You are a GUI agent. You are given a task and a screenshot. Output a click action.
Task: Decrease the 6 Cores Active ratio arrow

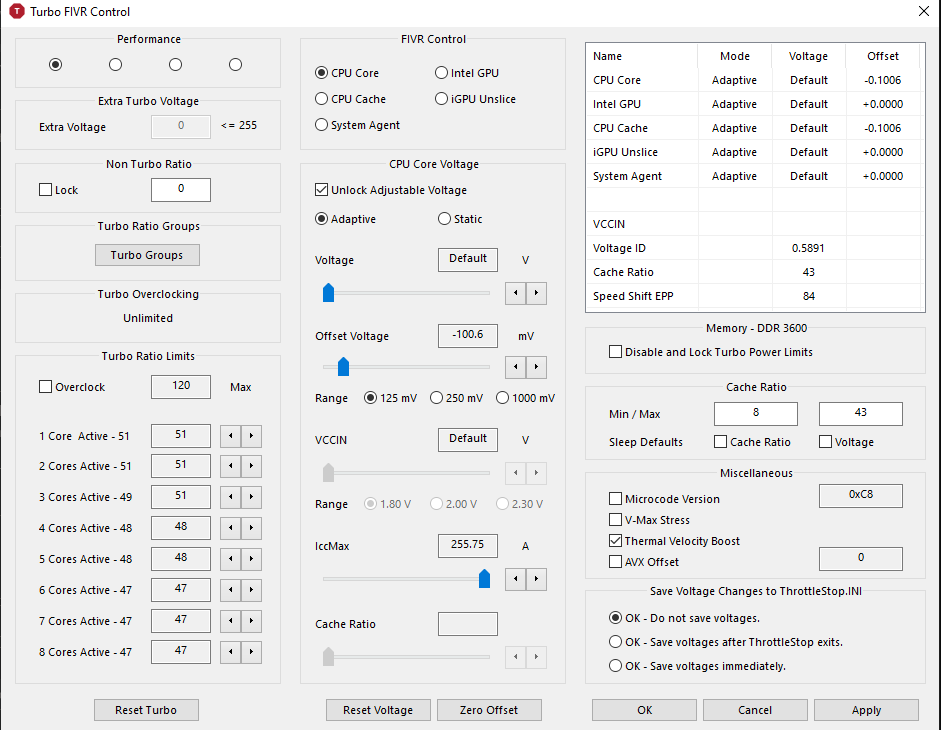click(230, 591)
